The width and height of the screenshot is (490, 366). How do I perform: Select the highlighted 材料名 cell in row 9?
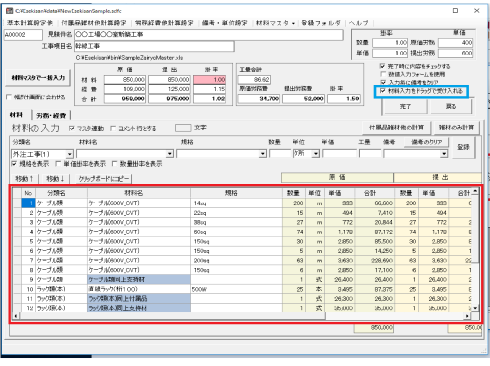coord(139,279)
